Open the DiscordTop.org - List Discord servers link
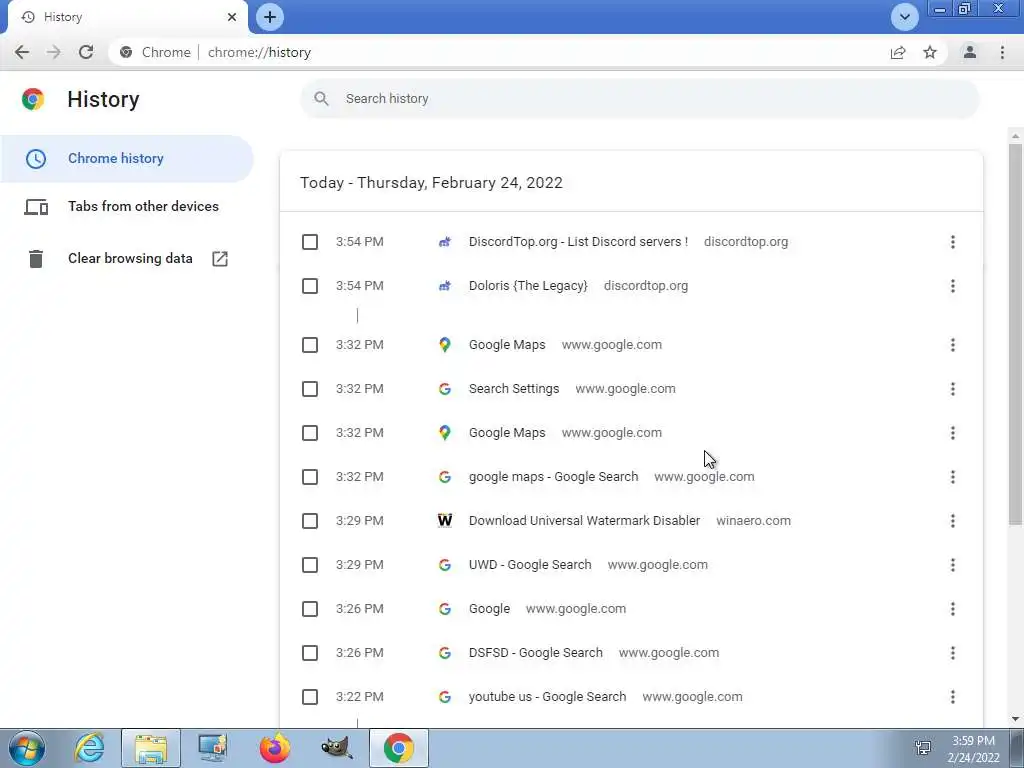This screenshot has width=1024, height=768. tap(579, 242)
